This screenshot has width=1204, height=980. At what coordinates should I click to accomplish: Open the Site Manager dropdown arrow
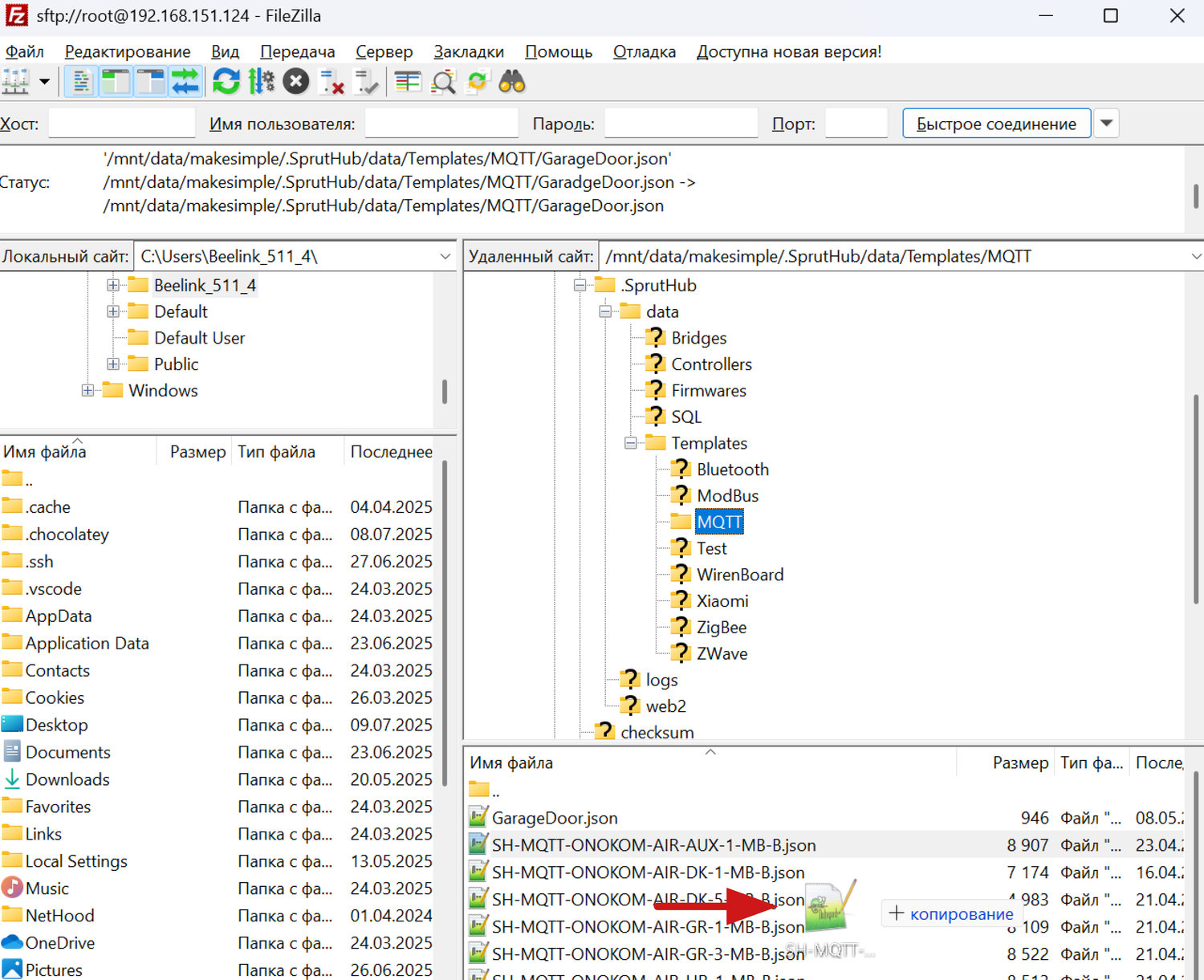pos(44,82)
